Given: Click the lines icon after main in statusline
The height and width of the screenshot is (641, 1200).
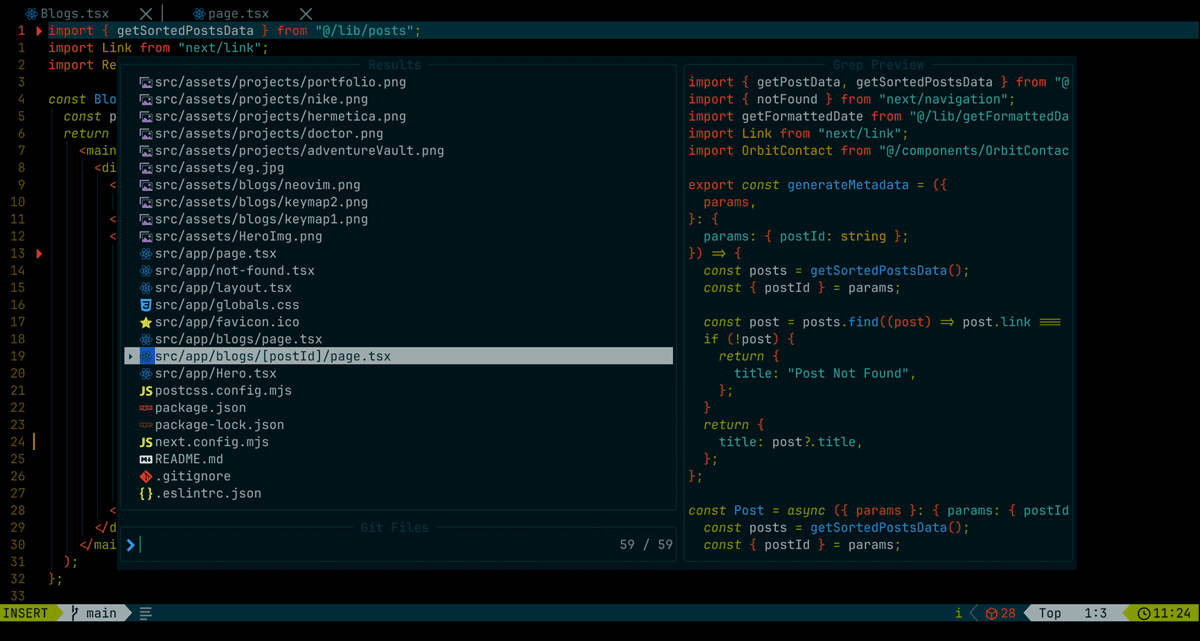Looking at the screenshot, I should pyautogui.click(x=146, y=613).
